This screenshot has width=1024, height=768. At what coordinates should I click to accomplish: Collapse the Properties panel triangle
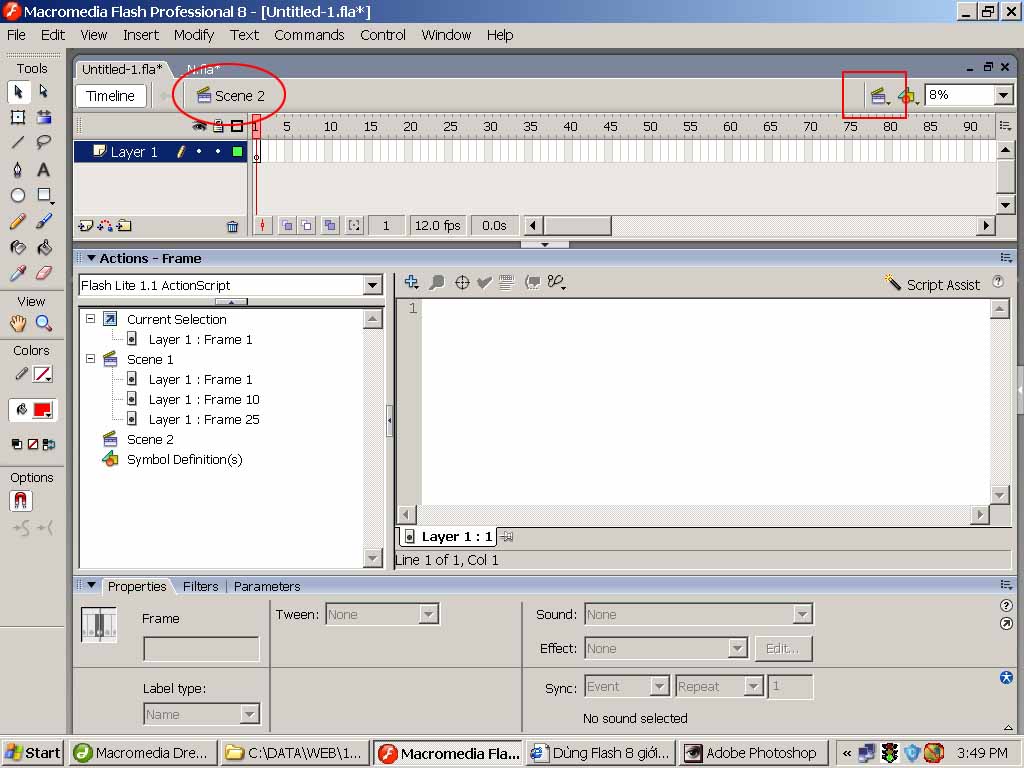point(91,585)
